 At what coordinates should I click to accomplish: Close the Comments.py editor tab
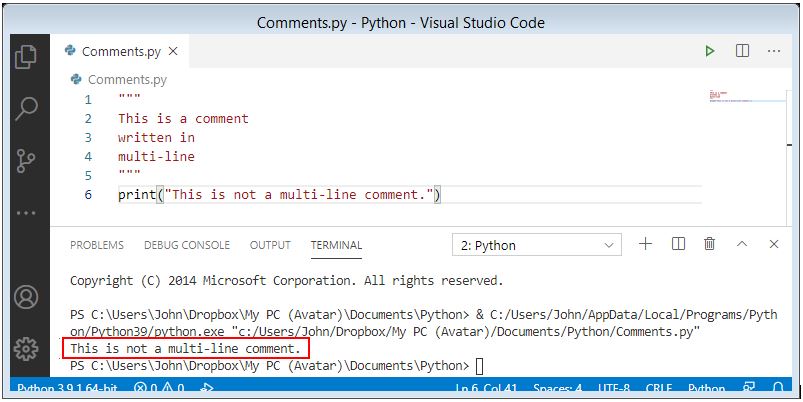pyautogui.click(x=173, y=51)
